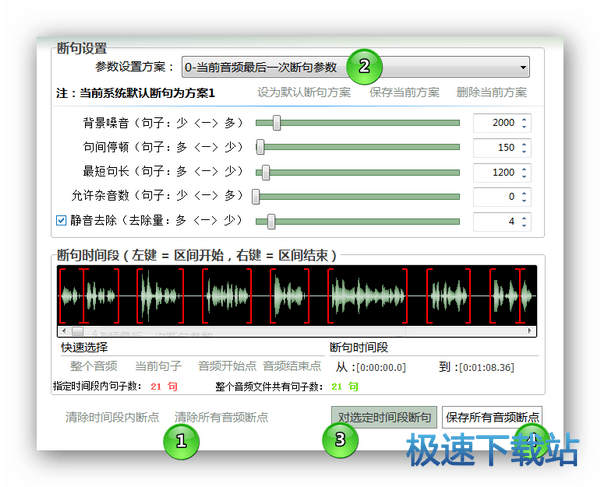Click the start time [0:00:00.0] value
The image size is (600, 487).
pyautogui.click(x=381, y=368)
